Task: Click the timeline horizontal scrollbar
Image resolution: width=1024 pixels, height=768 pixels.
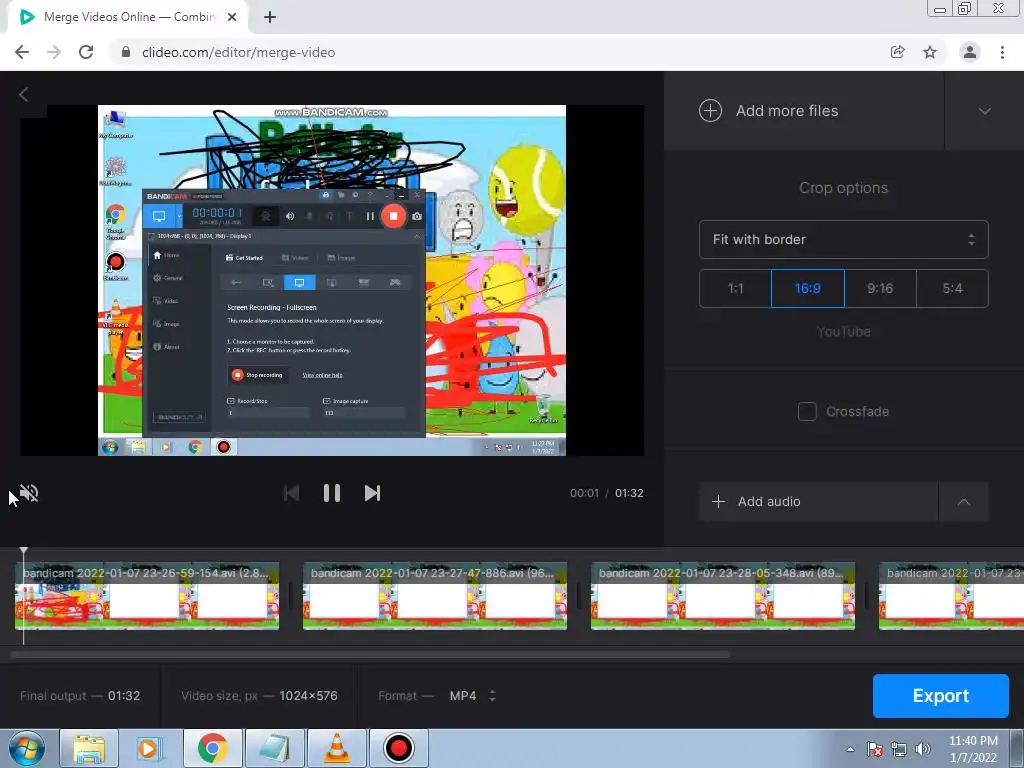Action: 370,654
